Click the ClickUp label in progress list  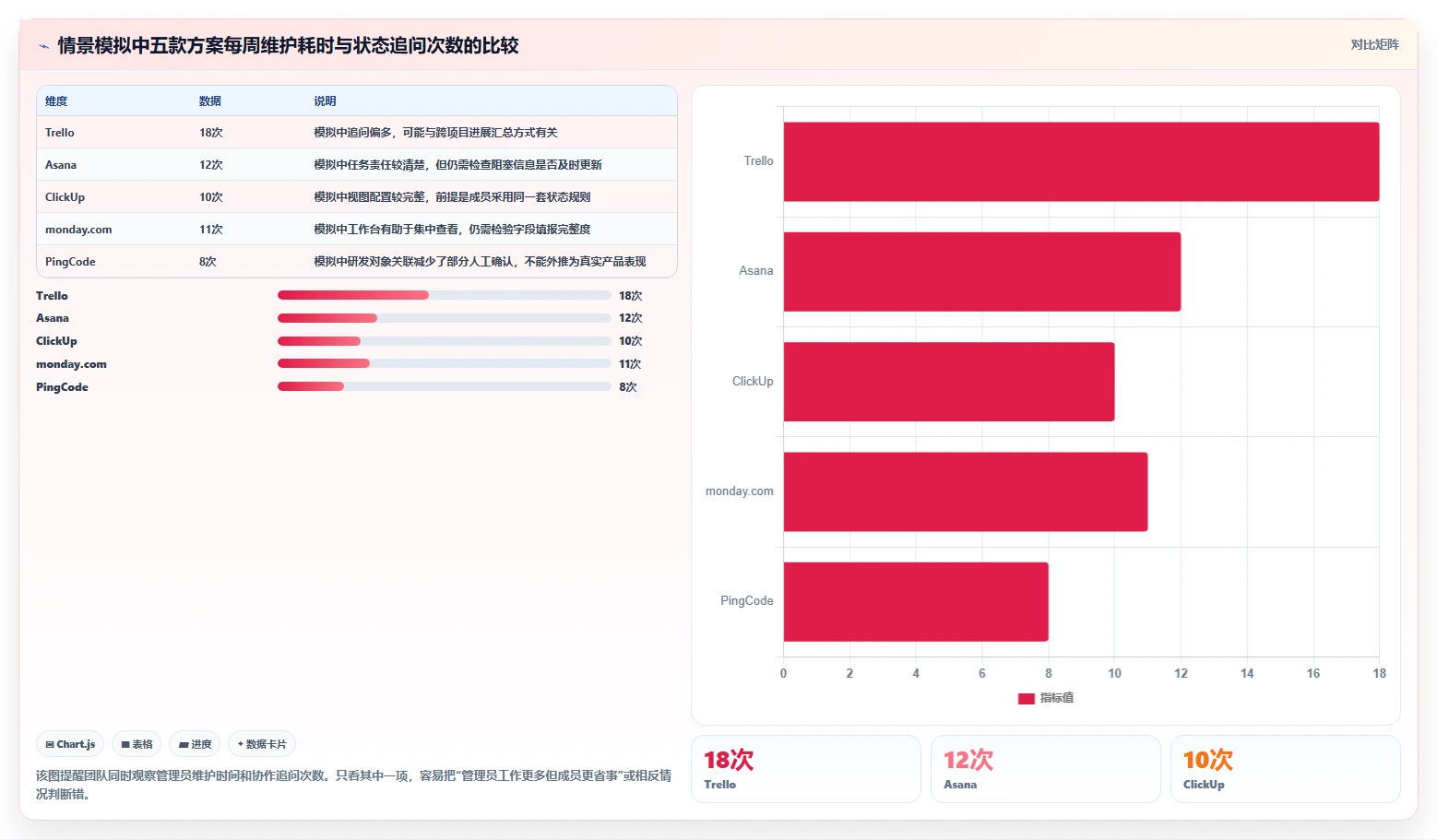click(x=56, y=341)
